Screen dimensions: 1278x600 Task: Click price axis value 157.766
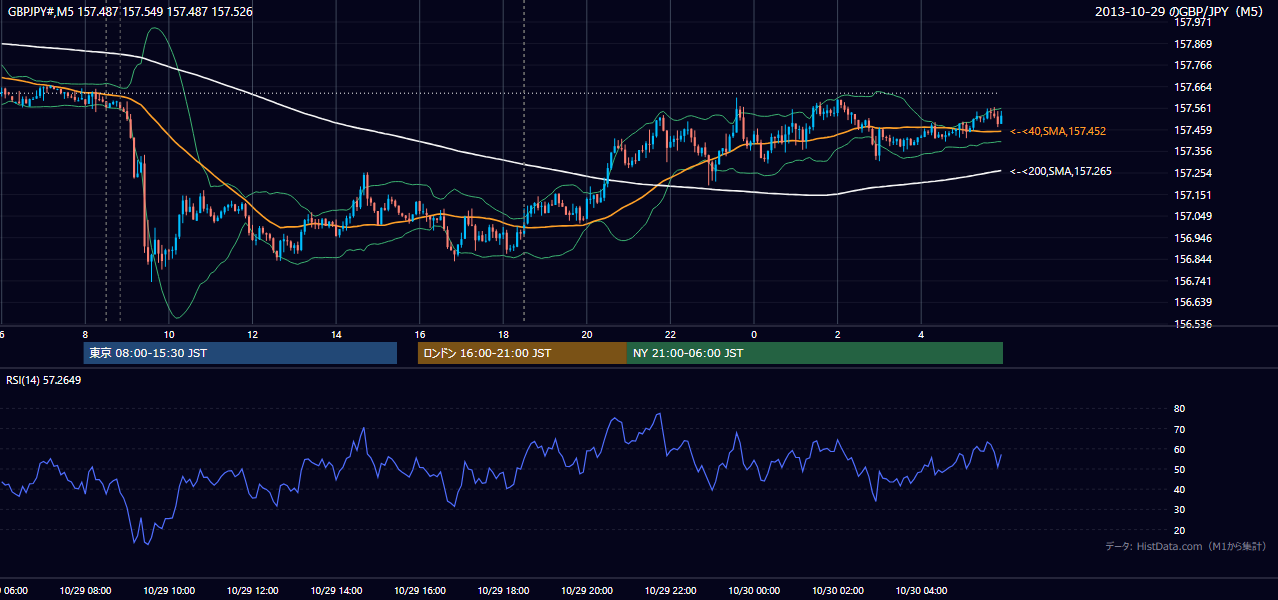(x=1193, y=65)
